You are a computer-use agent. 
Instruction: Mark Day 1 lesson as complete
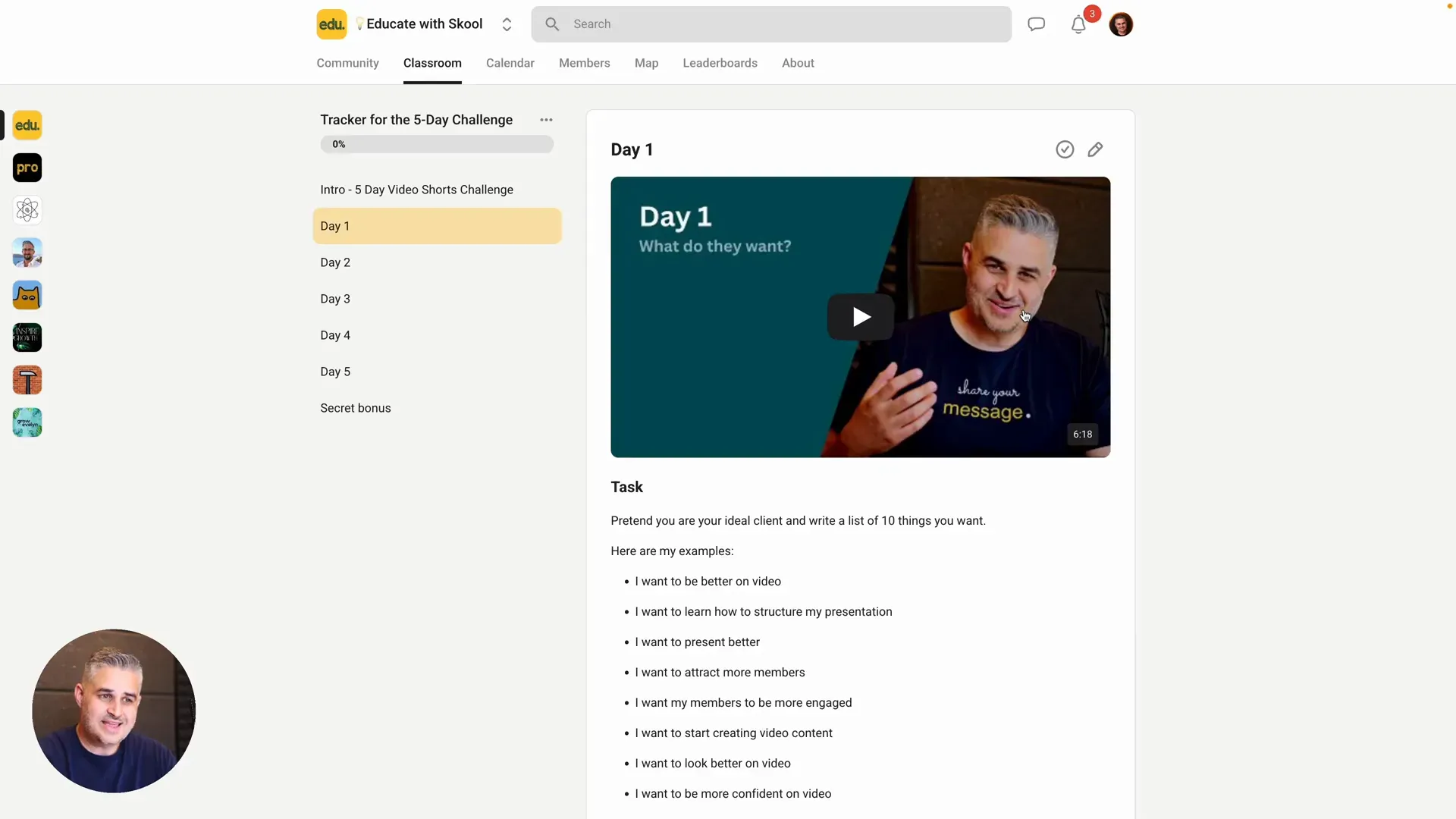[1065, 149]
